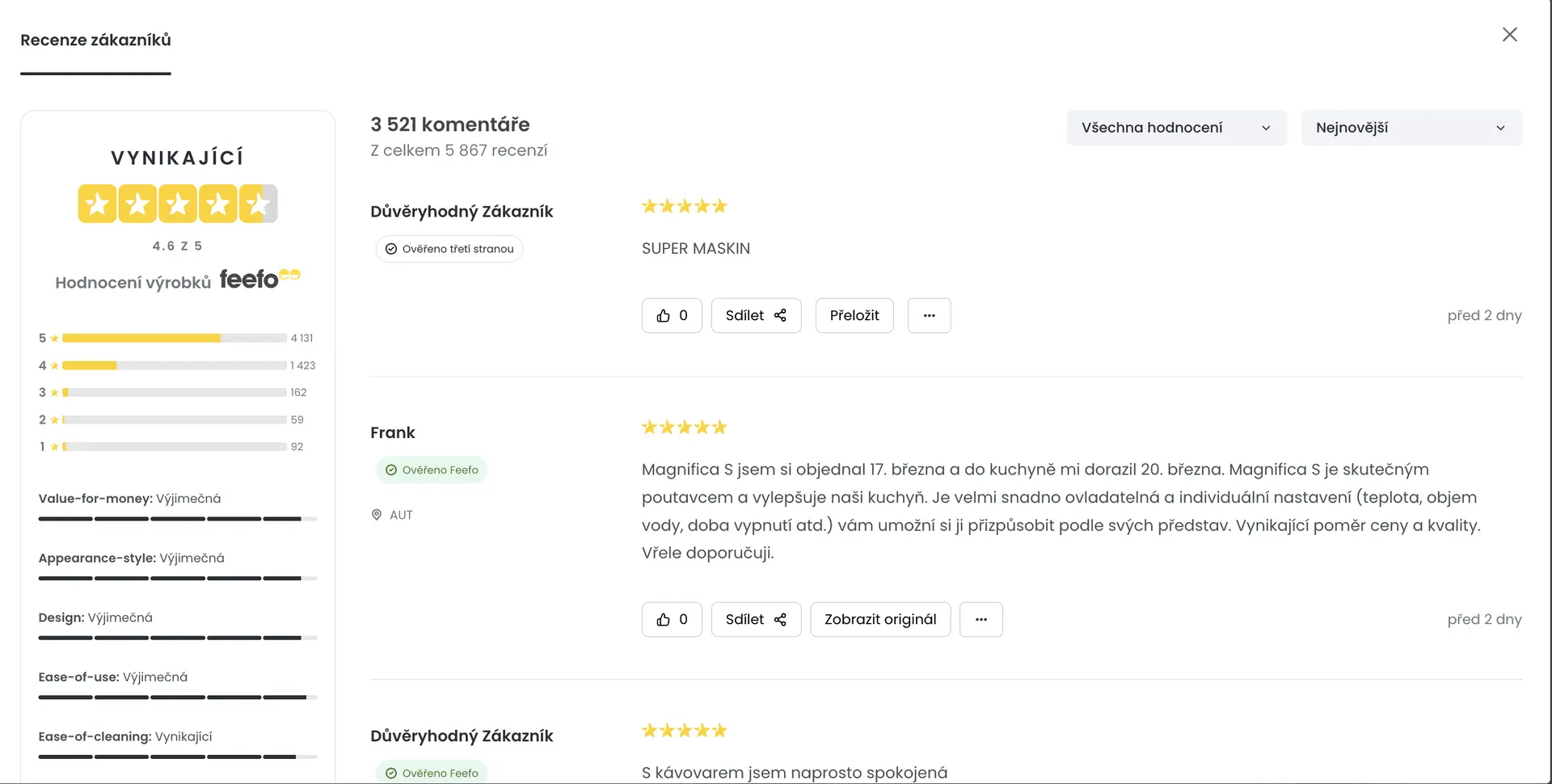Open the Všechna hodnocení rating filter

click(x=1176, y=128)
